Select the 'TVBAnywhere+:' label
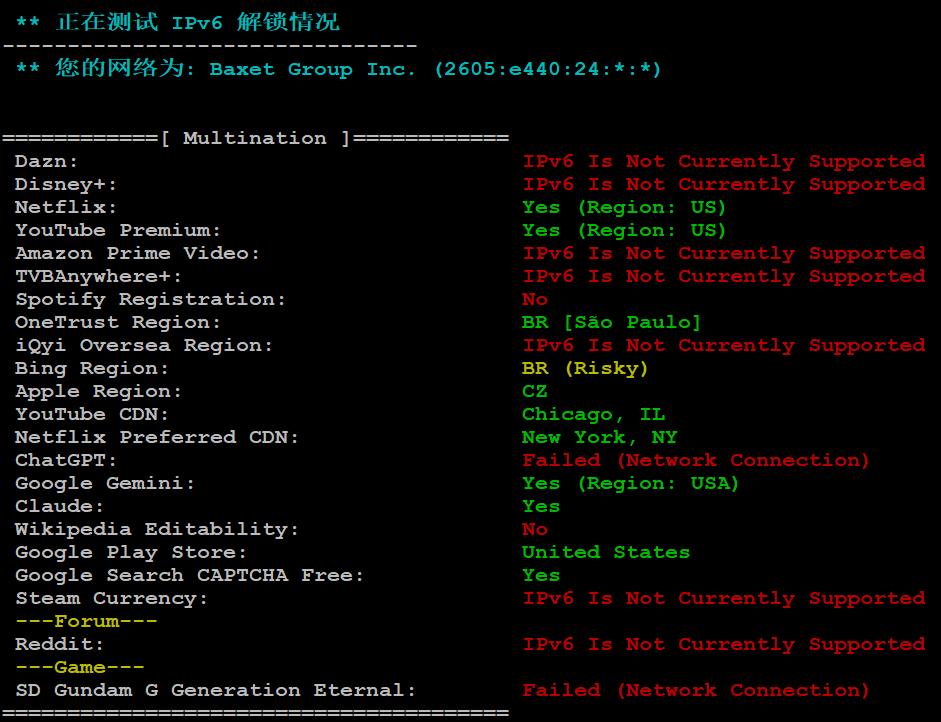Viewport: 941px width, 722px height. tap(98, 277)
